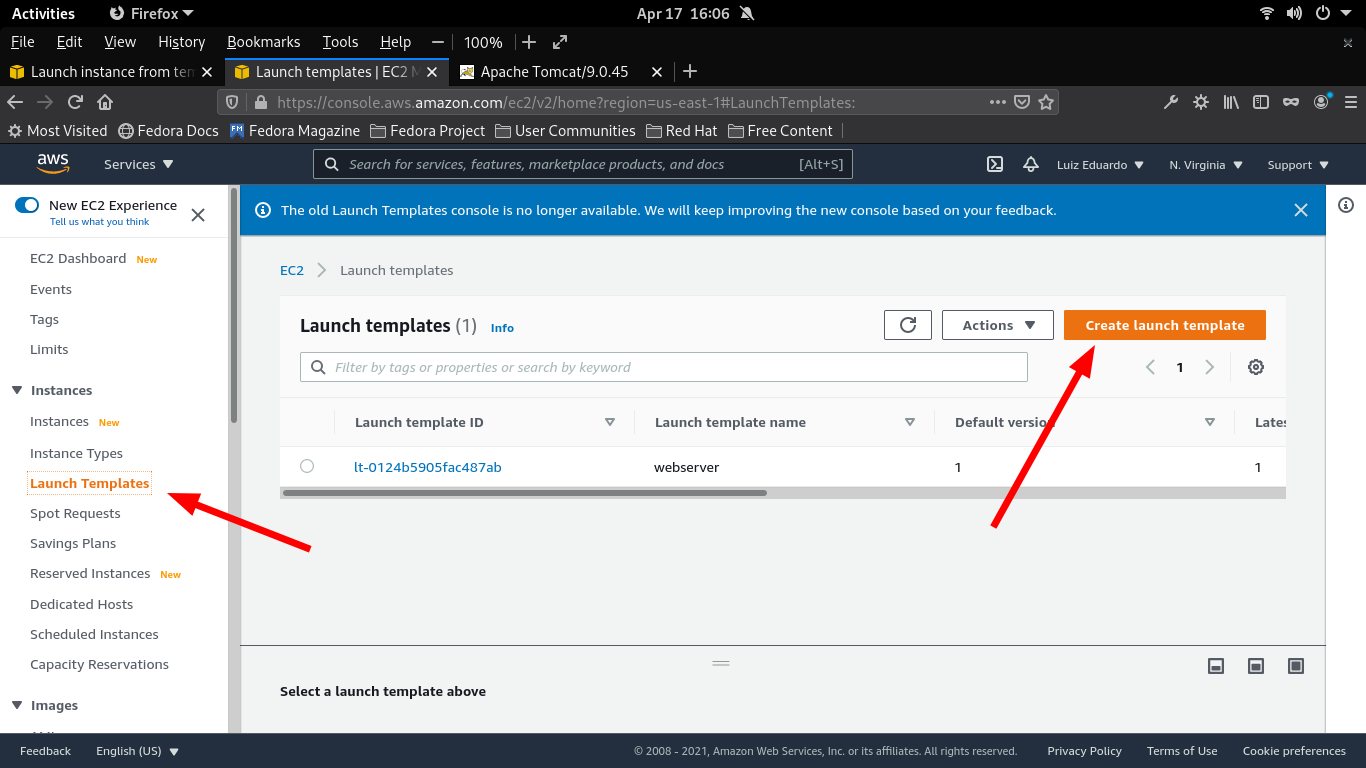Set details pane to smallest size icon
This screenshot has width=1366, height=768.
click(1216, 666)
